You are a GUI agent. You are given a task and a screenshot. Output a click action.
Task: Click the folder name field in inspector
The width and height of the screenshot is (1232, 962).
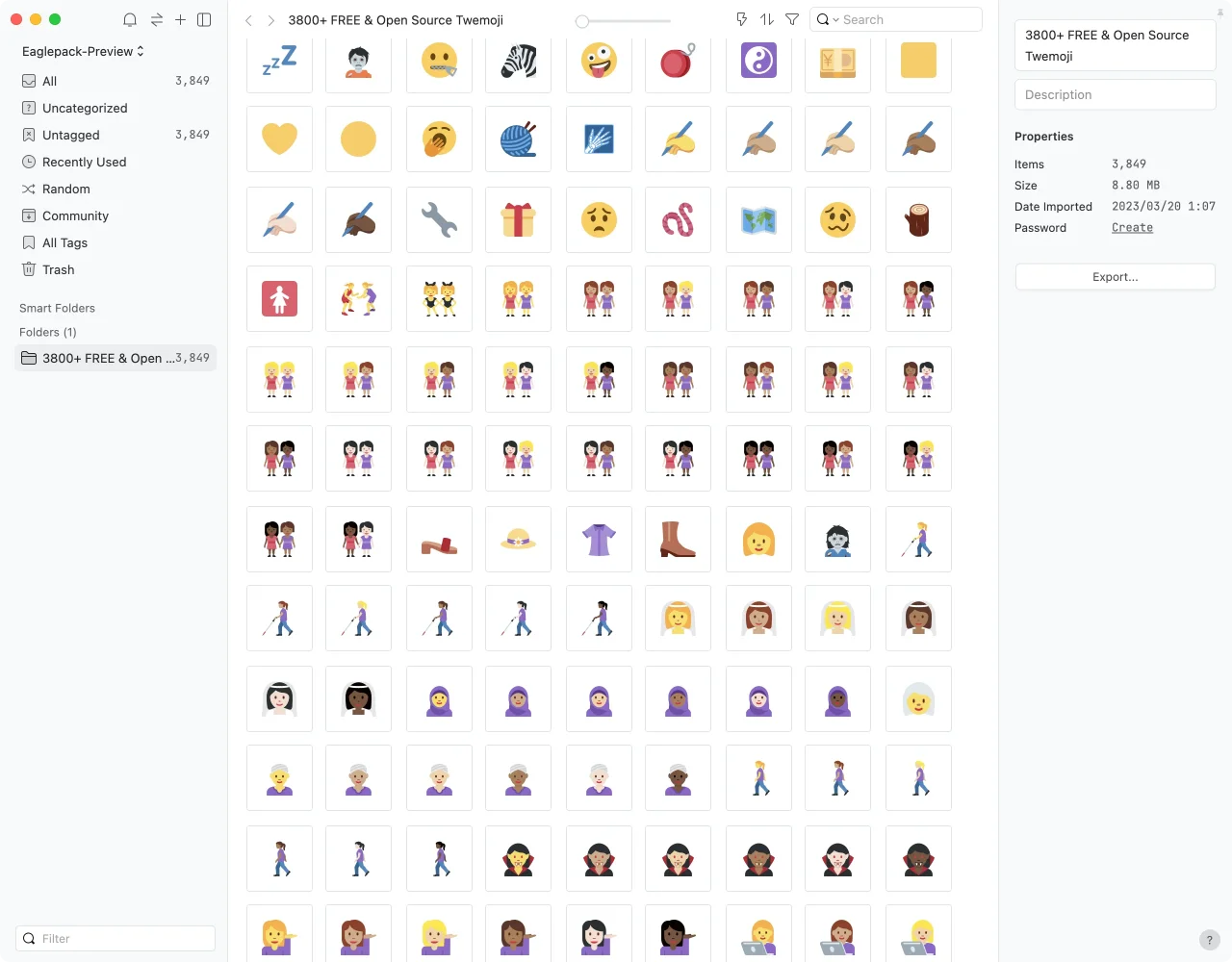point(1116,45)
